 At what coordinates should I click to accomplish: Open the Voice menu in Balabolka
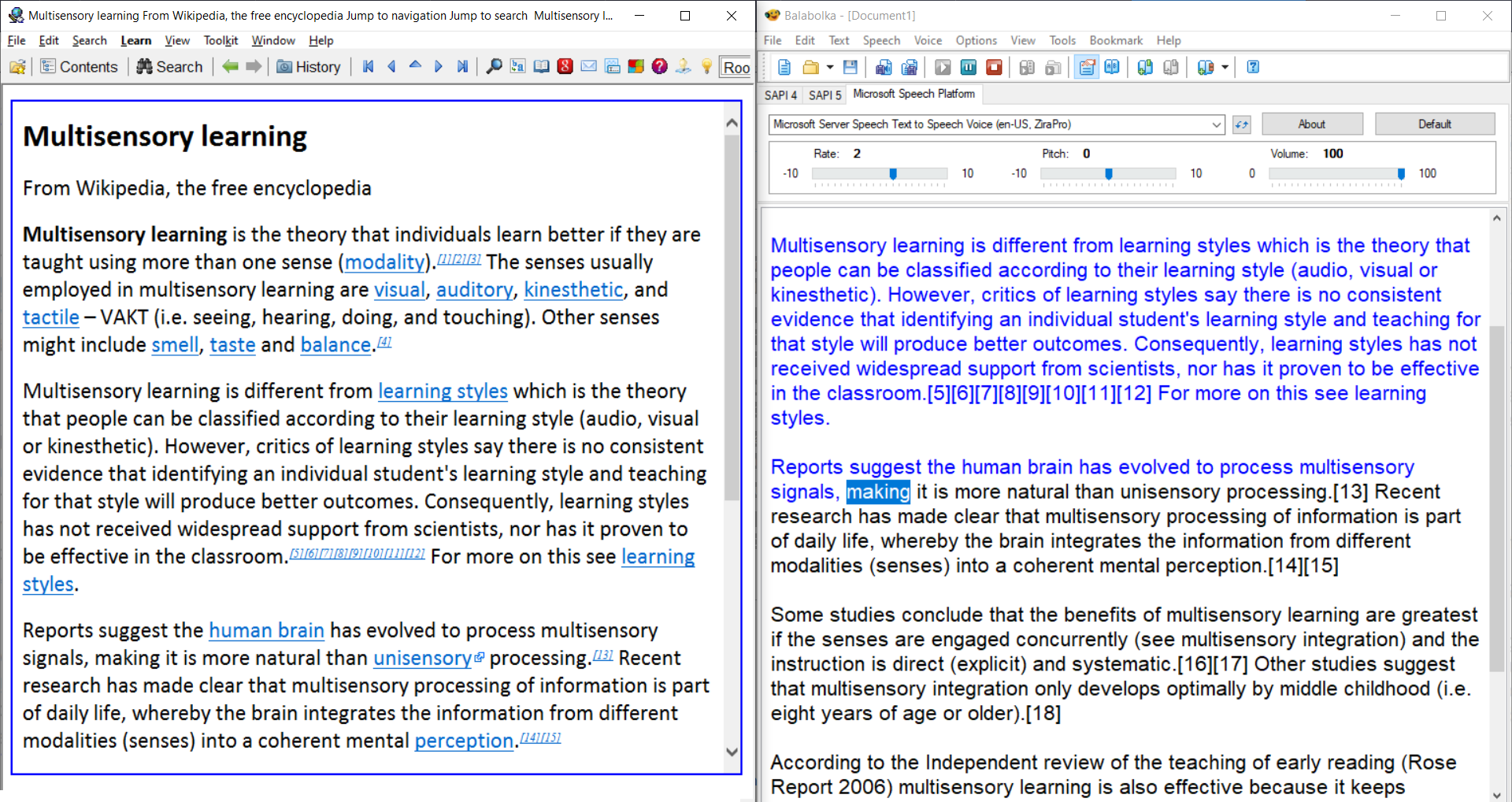pos(928,40)
